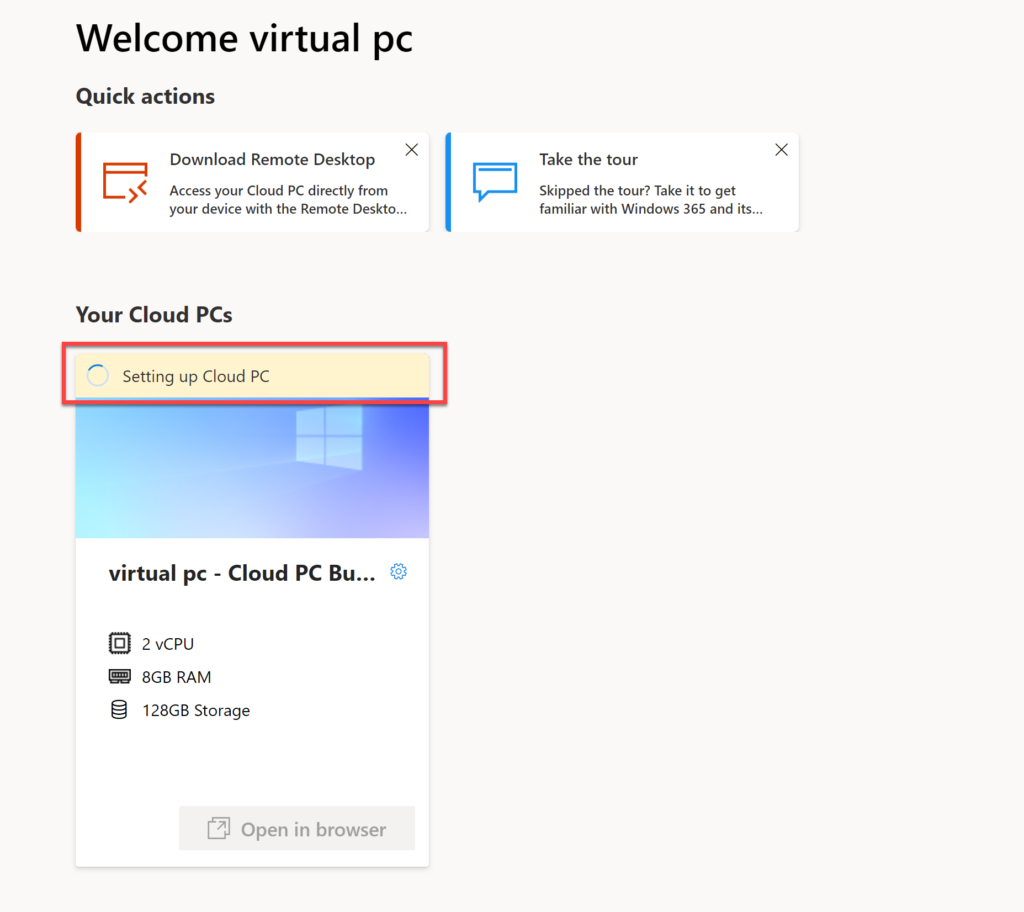Click the Remote Desktop card description text

tap(288, 200)
